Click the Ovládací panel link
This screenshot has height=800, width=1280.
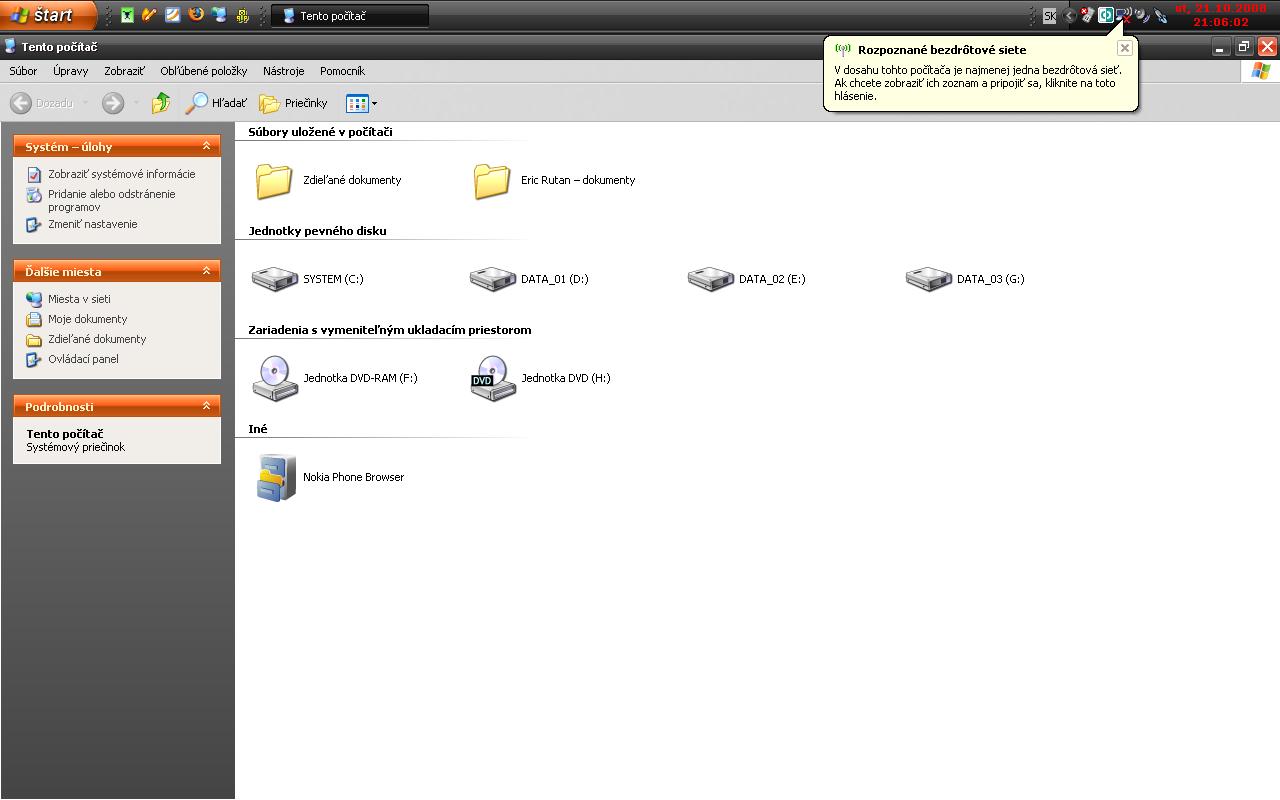[x=83, y=359]
